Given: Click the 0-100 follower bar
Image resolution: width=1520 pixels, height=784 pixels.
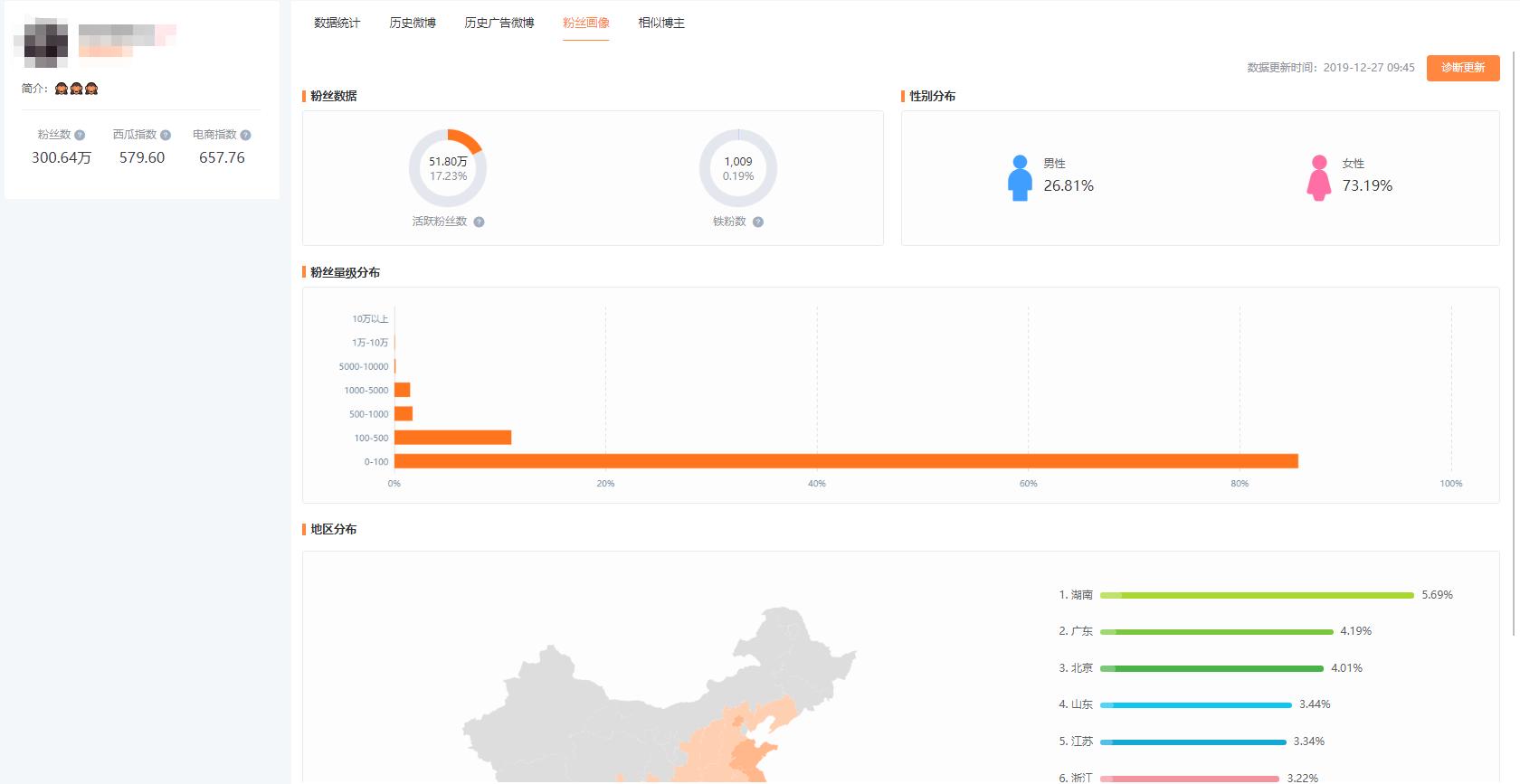Looking at the screenshot, I should pyautogui.click(x=846, y=461).
